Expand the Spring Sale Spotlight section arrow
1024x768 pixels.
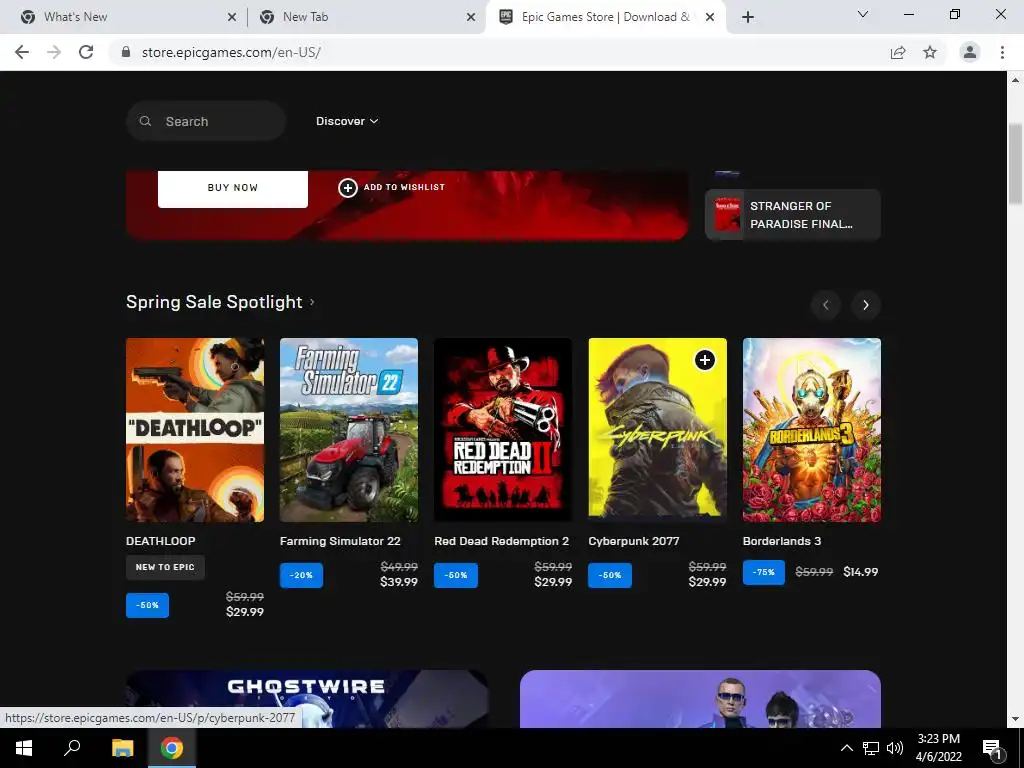[x=312, y=302]
